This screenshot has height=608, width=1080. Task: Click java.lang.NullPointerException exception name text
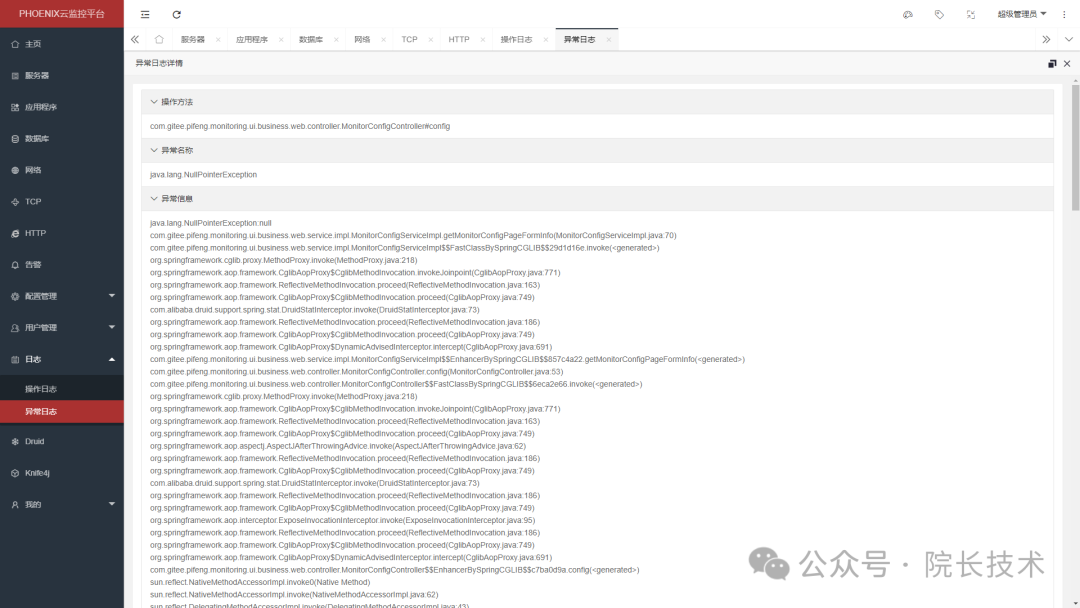(x=203, y=175)
